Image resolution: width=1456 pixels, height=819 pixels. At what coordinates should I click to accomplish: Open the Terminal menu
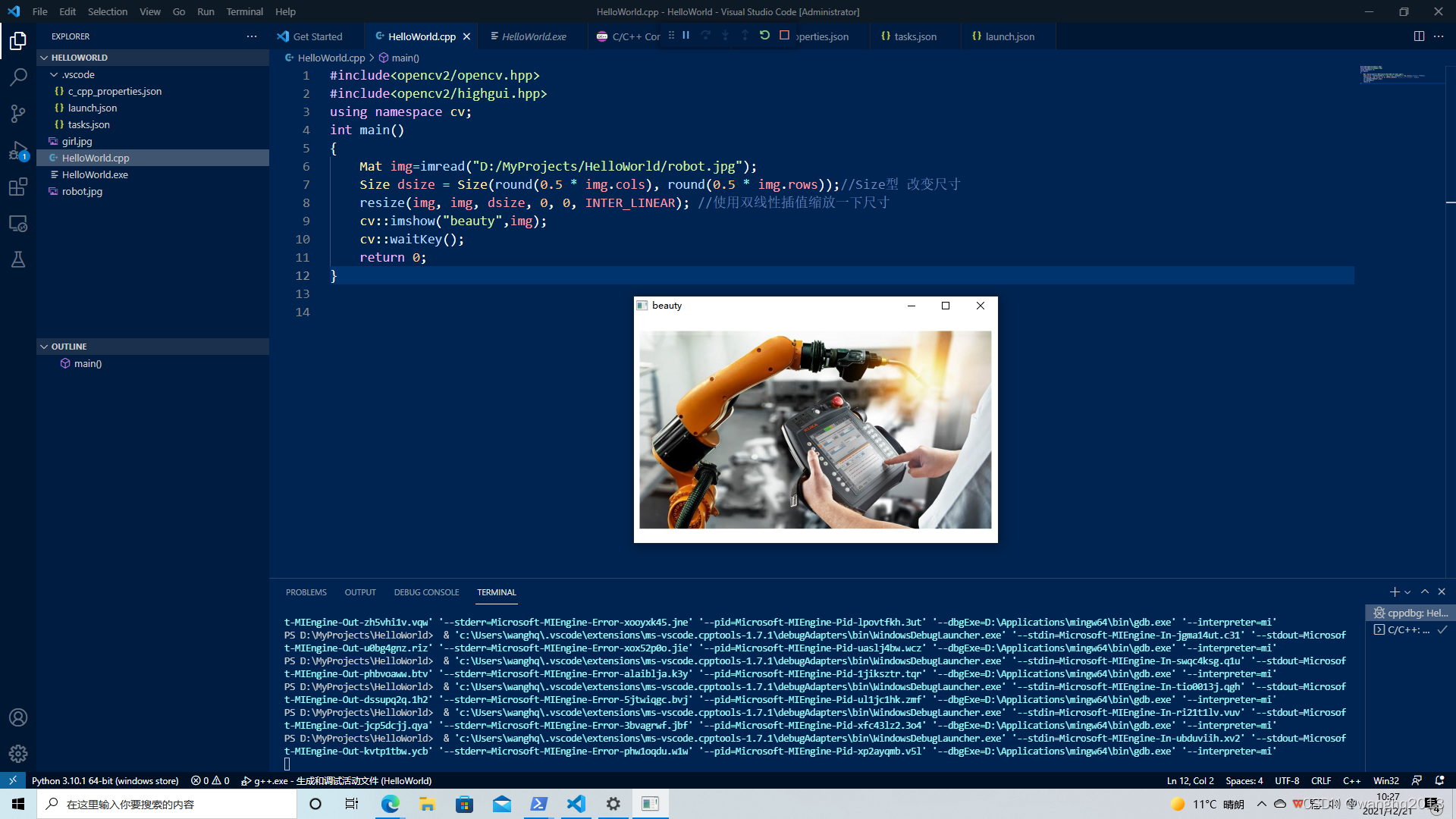(244, 11)
